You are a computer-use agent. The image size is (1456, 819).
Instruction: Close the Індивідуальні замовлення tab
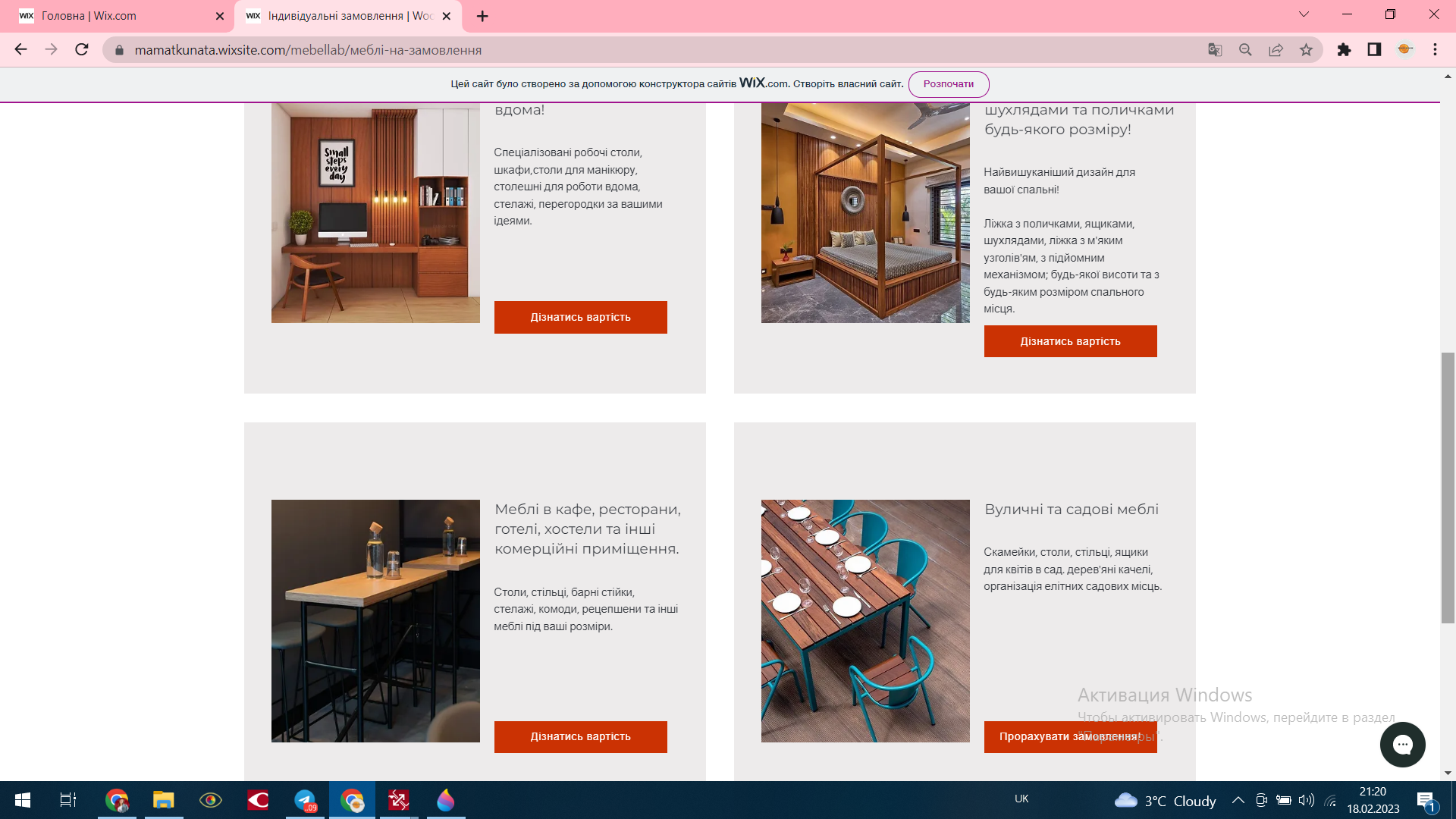click(447, 16)
